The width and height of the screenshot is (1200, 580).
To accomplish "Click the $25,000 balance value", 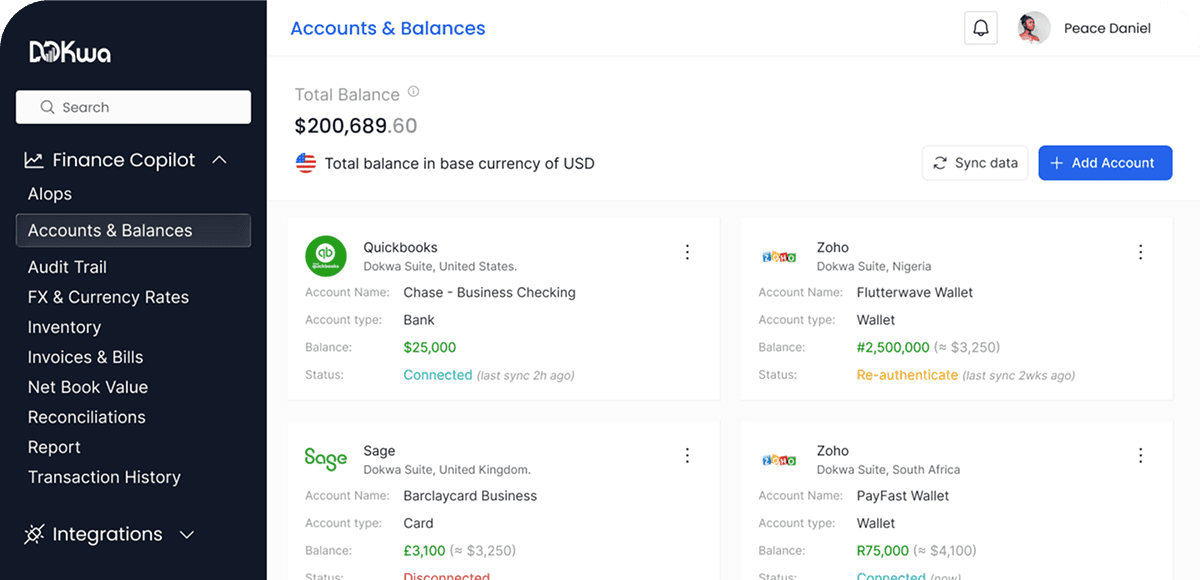I will tap(429, 347).
